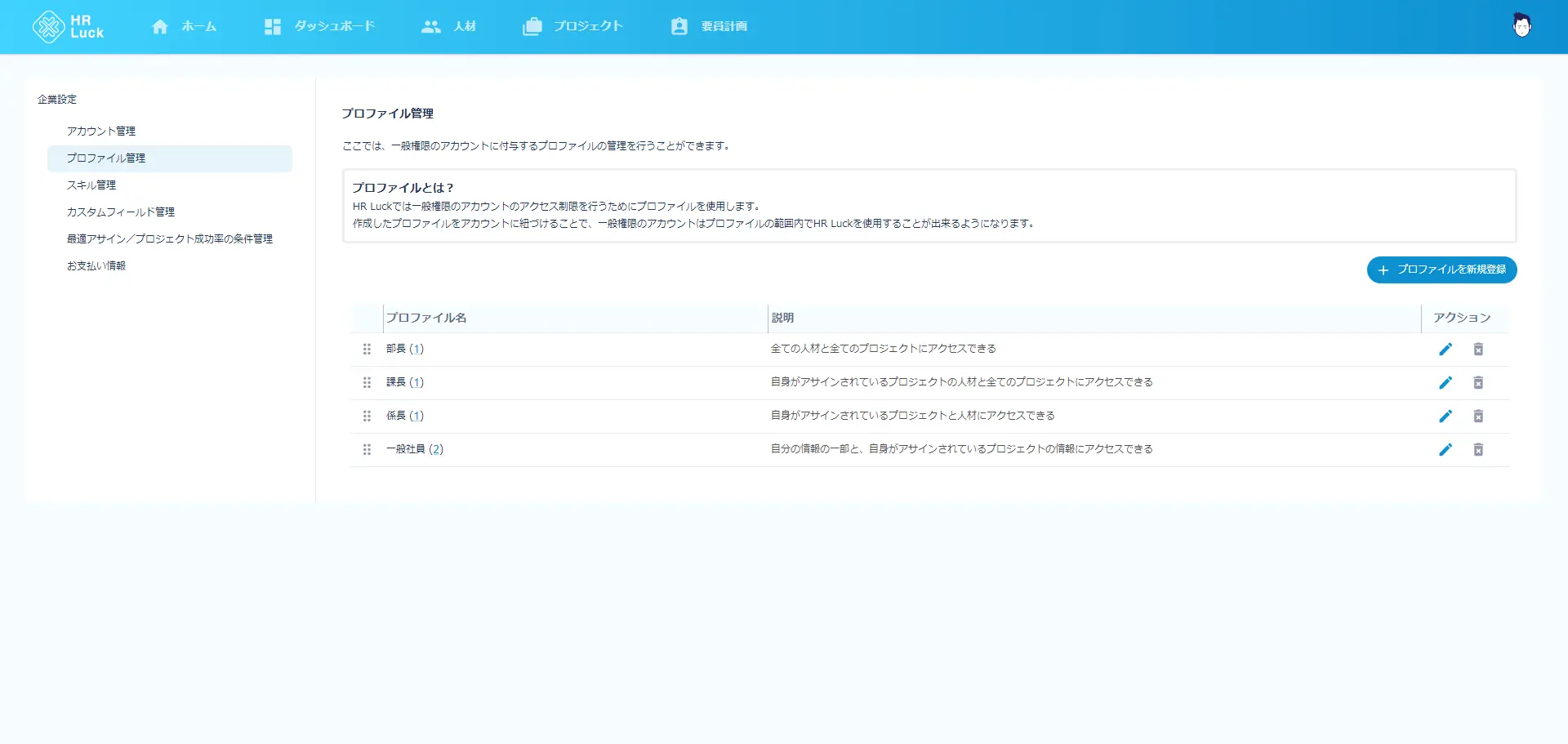Open 要員計画 in the top navigation
Viewport: 1568px width, 744px height.
pyautogui.click(x=724, y=27)
